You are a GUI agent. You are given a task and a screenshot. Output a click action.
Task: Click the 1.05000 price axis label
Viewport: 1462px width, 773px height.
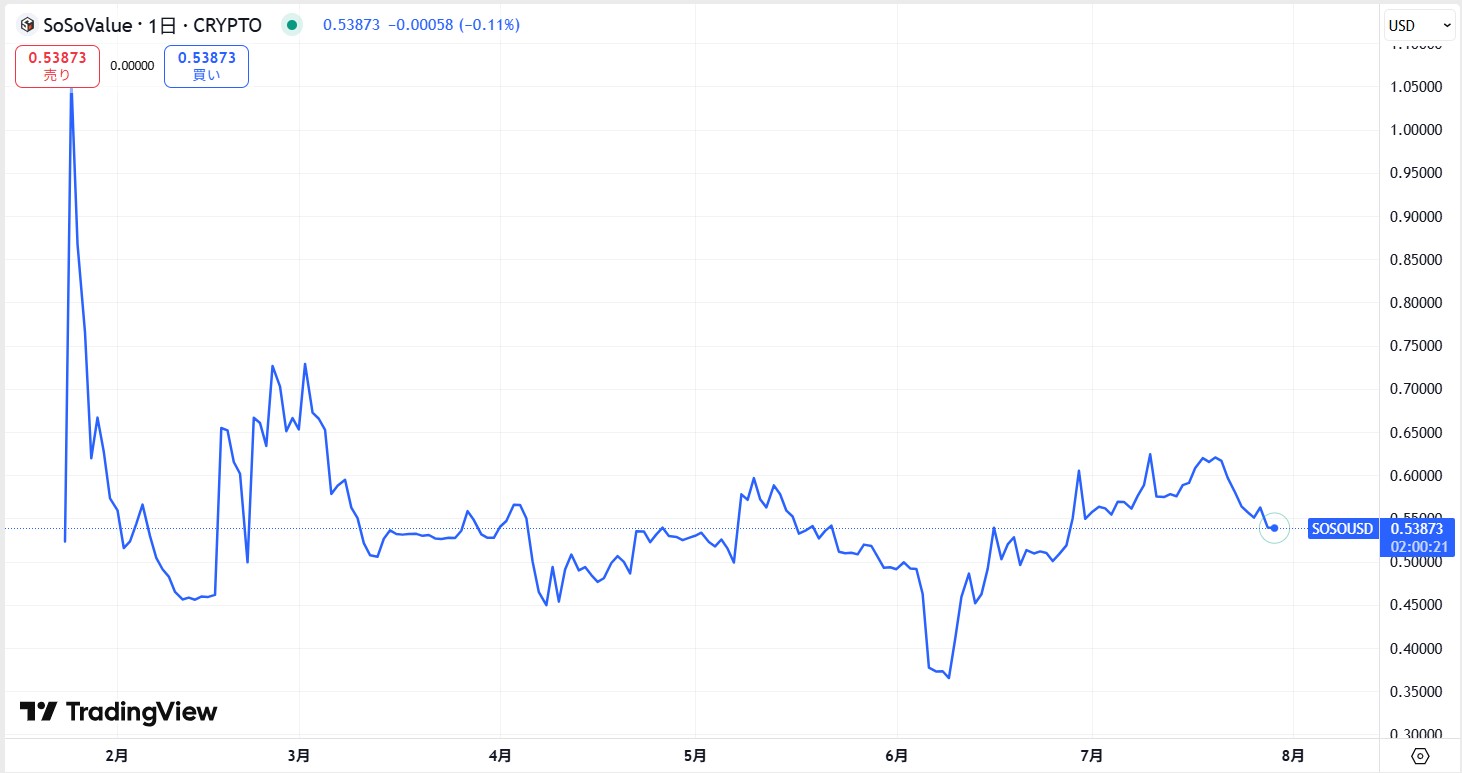(1416, 87)
